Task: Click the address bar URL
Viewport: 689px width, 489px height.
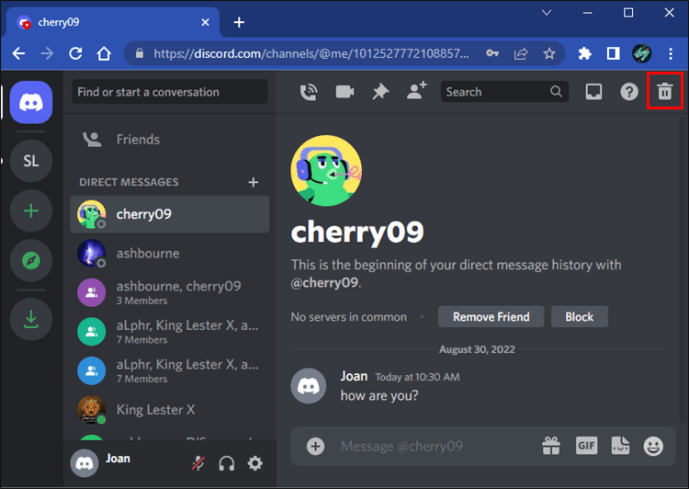Action: coord(311,54)
